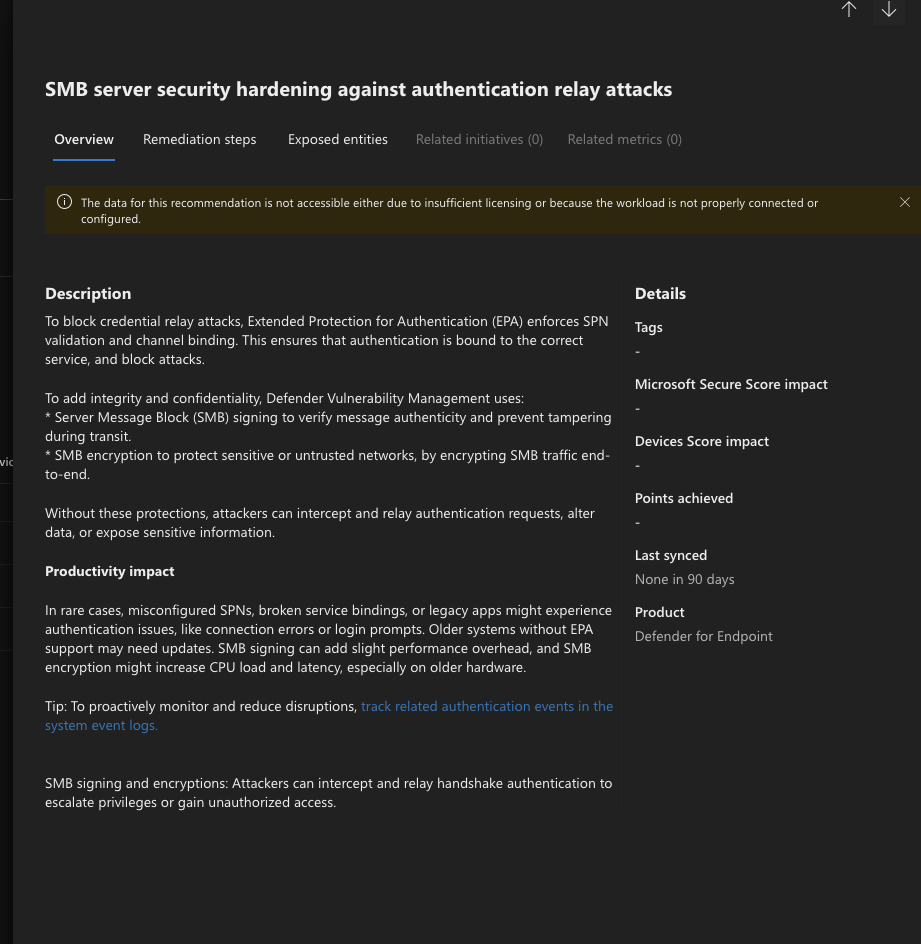
Task: Click the Devices Score impact value
Action: 637,464
